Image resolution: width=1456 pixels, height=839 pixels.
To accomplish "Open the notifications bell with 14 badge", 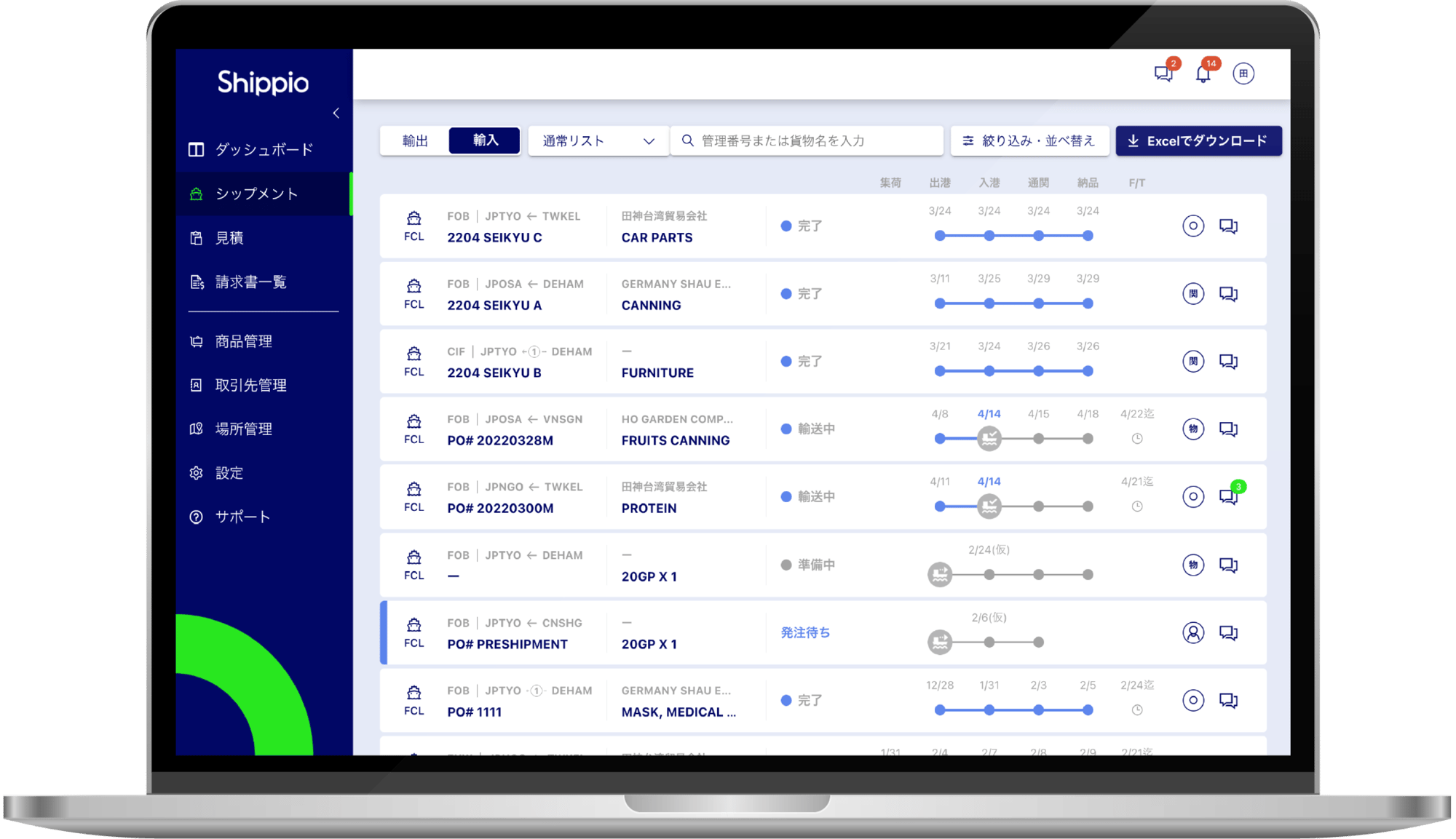I will tap(1203, 73).
